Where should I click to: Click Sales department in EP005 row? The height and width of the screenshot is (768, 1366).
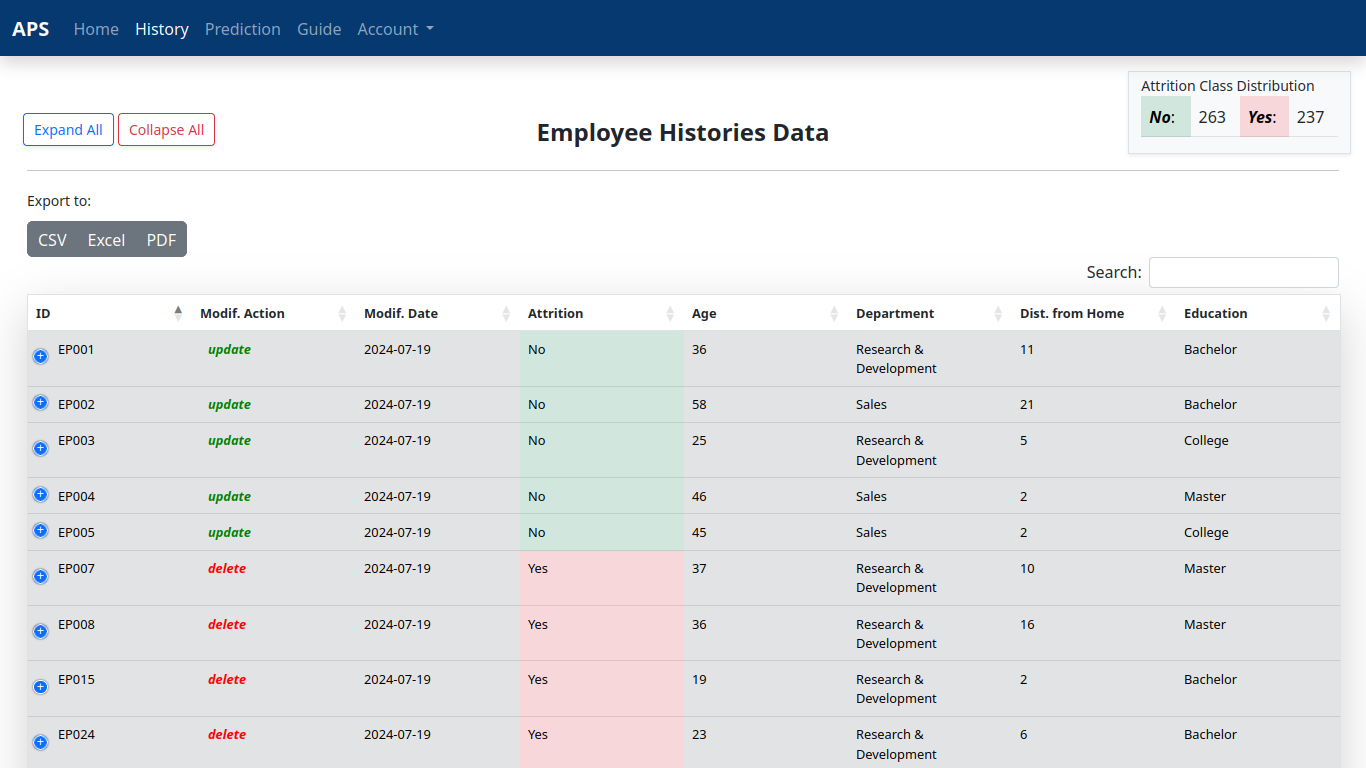click(x=871, y=533)
